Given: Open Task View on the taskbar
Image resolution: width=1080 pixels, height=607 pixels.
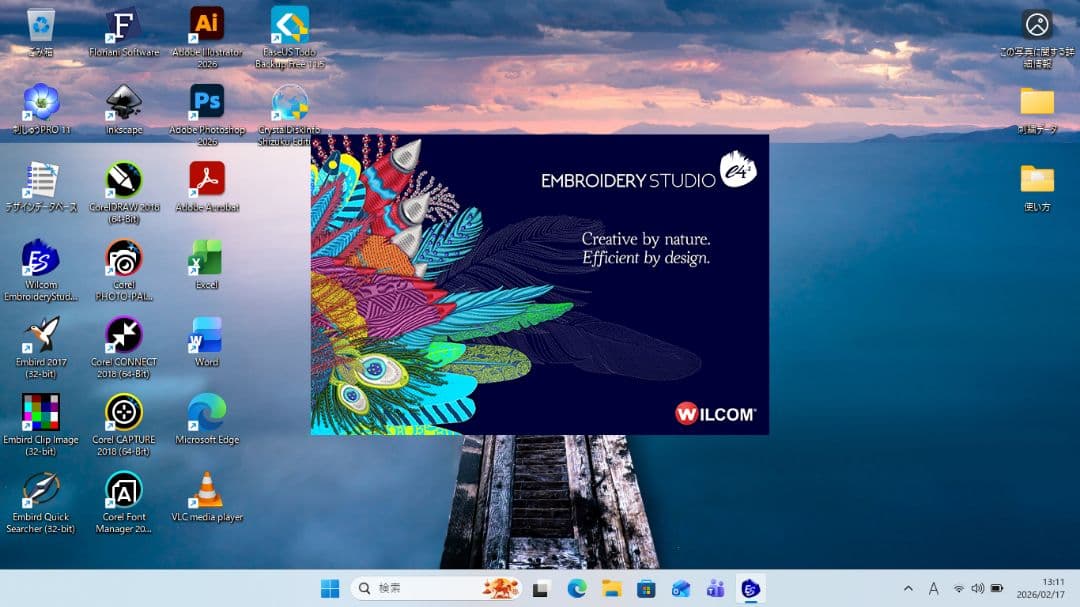Looking at the screenshot, I should click(541, 588).
